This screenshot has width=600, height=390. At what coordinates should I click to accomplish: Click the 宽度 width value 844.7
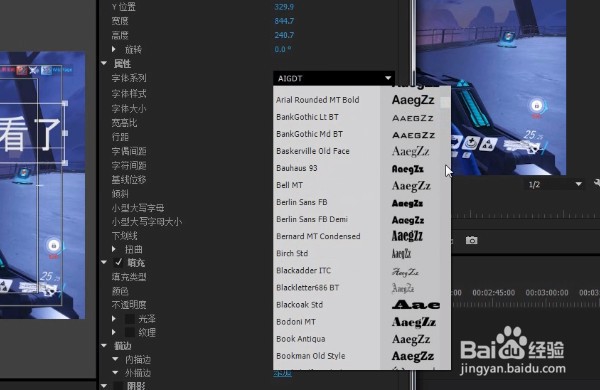coord(284,21)
